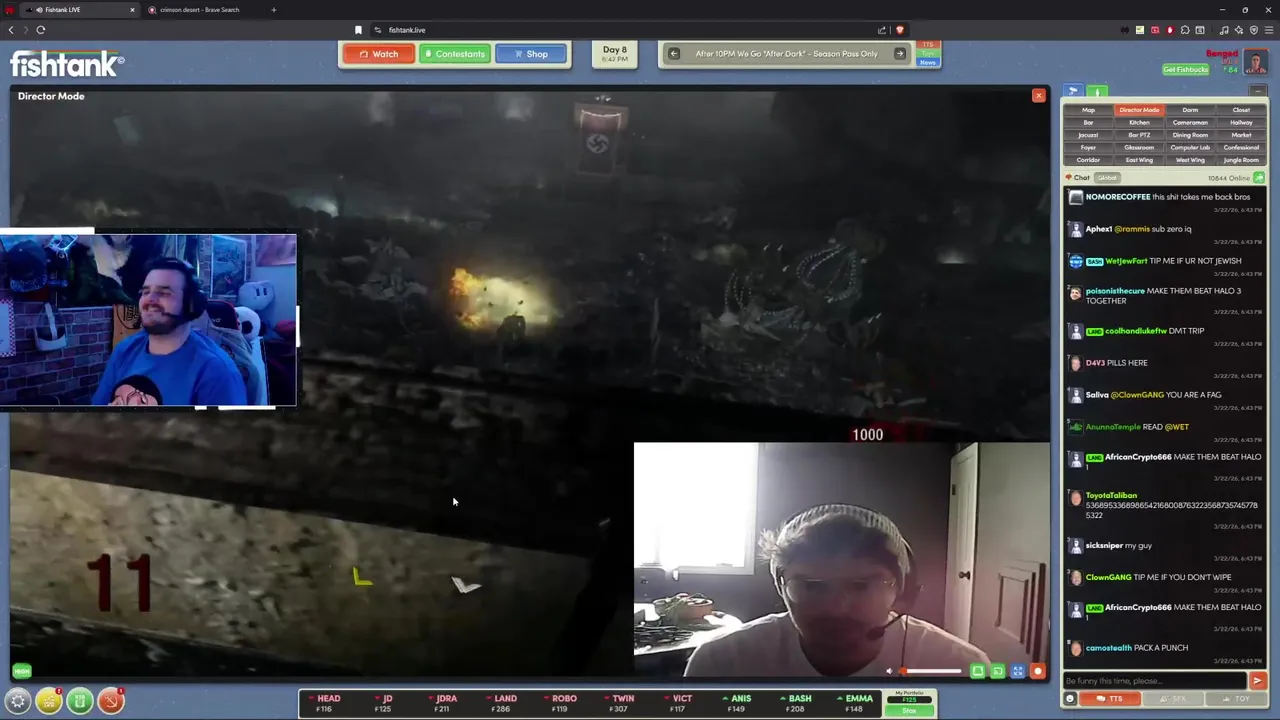This screenshot has height=720, width=1280.
Task: Click the Get Fishbucks button
Action: pyautogui.click(x=1186, y=69)
